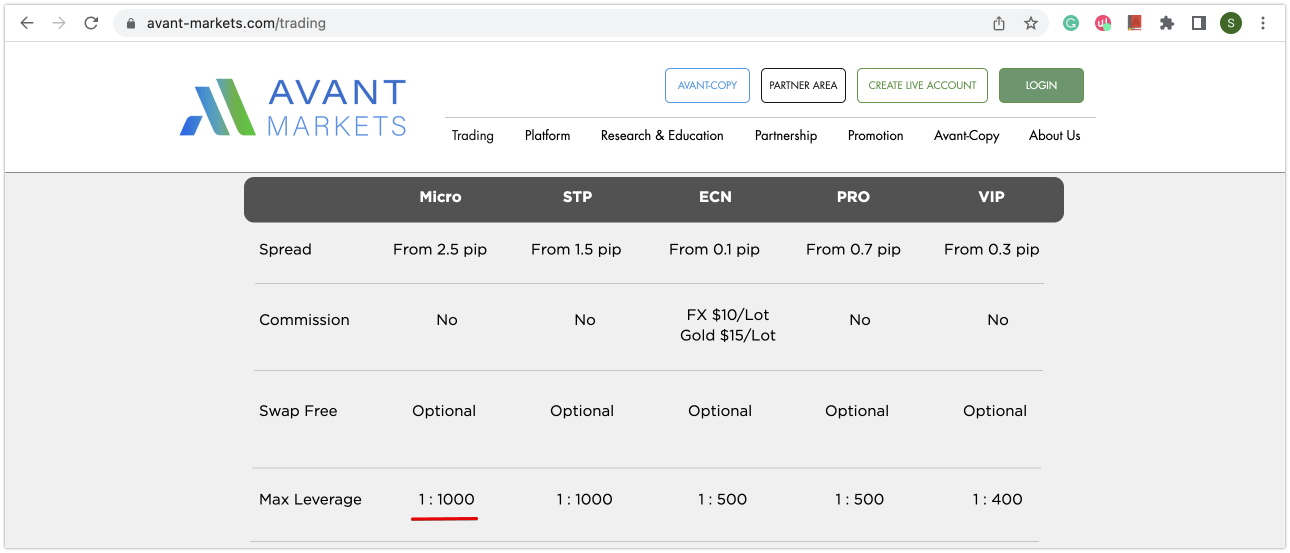Click the Max Leverage row label
This screenshot has width=1290, height=553.
click(x=310, y=499)
